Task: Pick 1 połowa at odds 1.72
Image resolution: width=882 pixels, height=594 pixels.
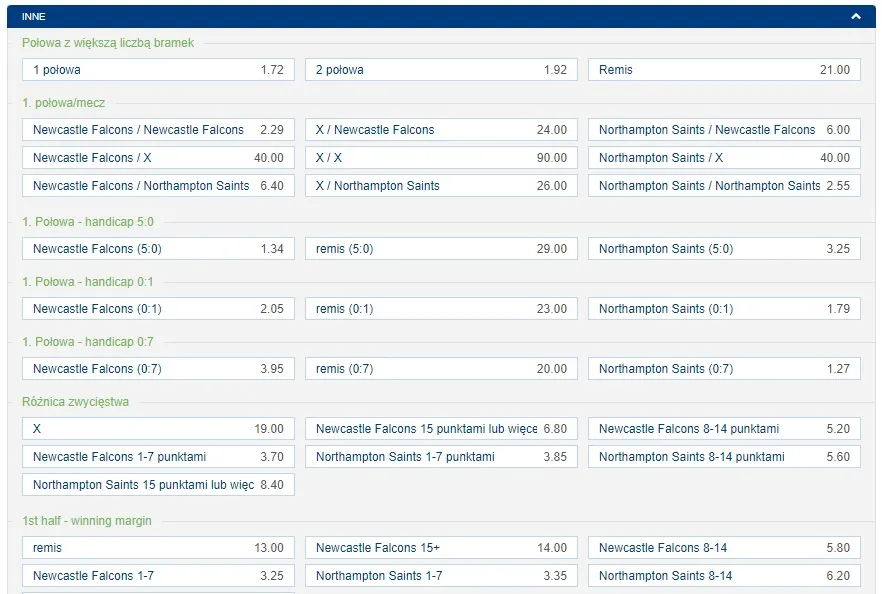Action: click(158, 70)
